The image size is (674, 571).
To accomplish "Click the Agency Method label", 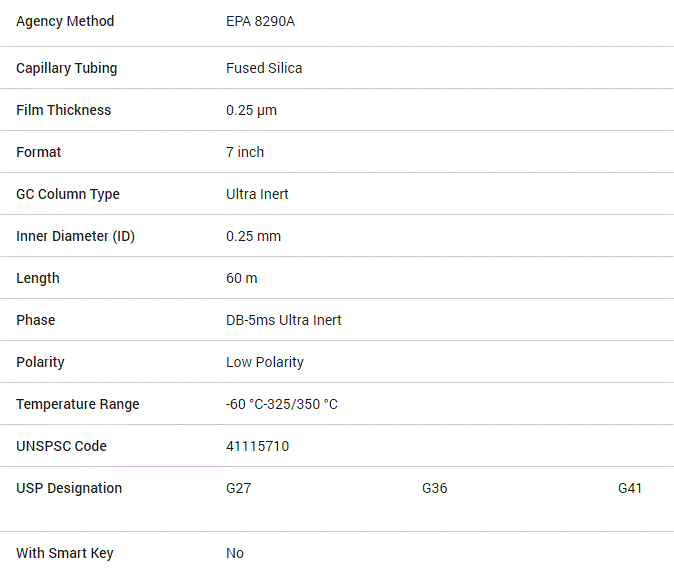I will pos(65,21).
